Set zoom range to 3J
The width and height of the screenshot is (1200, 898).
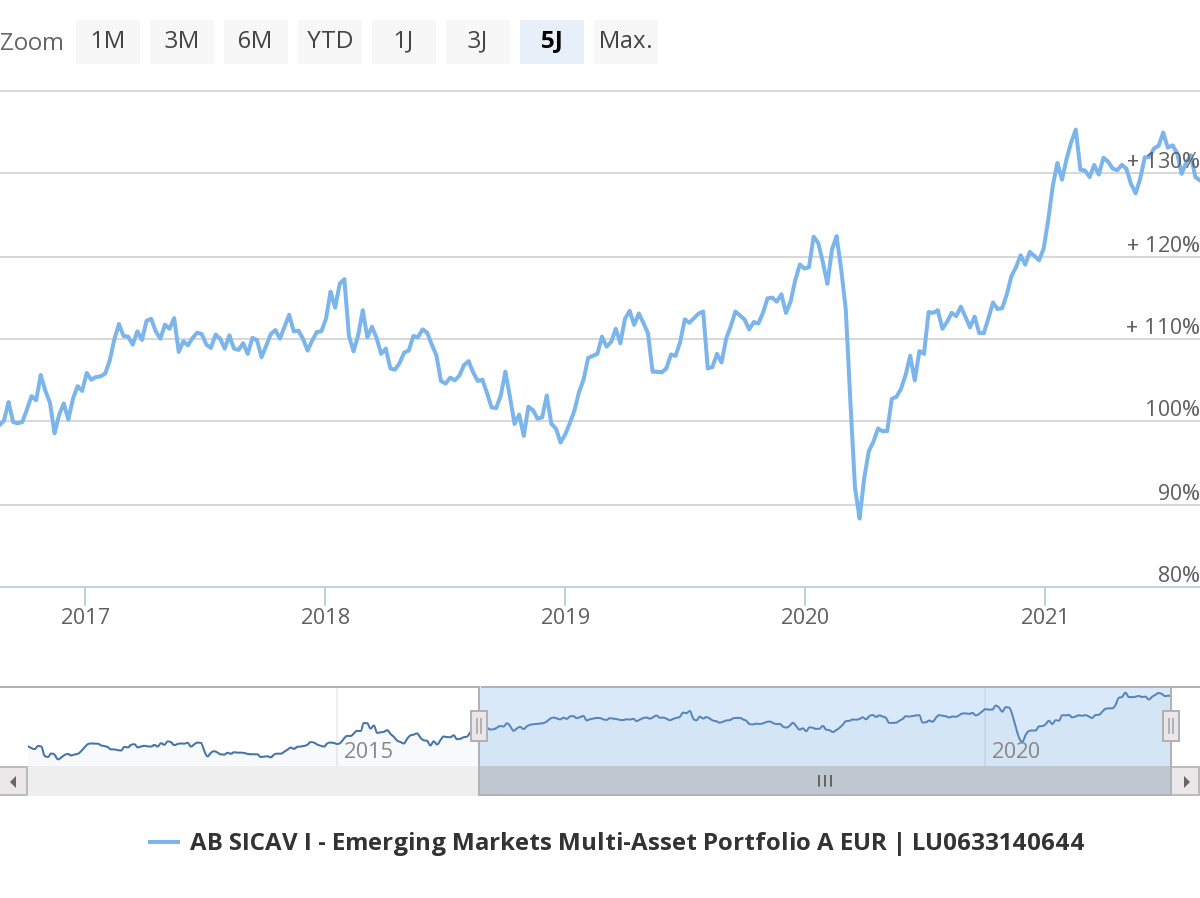click(478, 41)
